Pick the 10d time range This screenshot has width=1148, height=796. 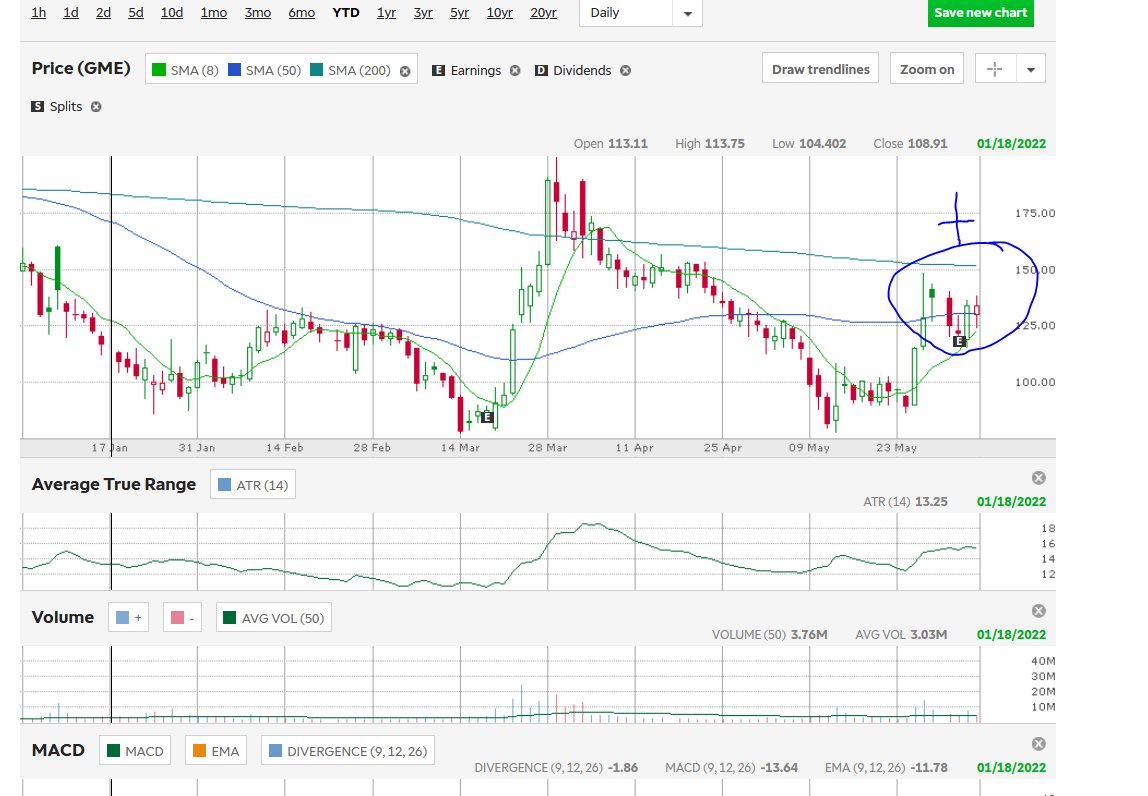172,12
